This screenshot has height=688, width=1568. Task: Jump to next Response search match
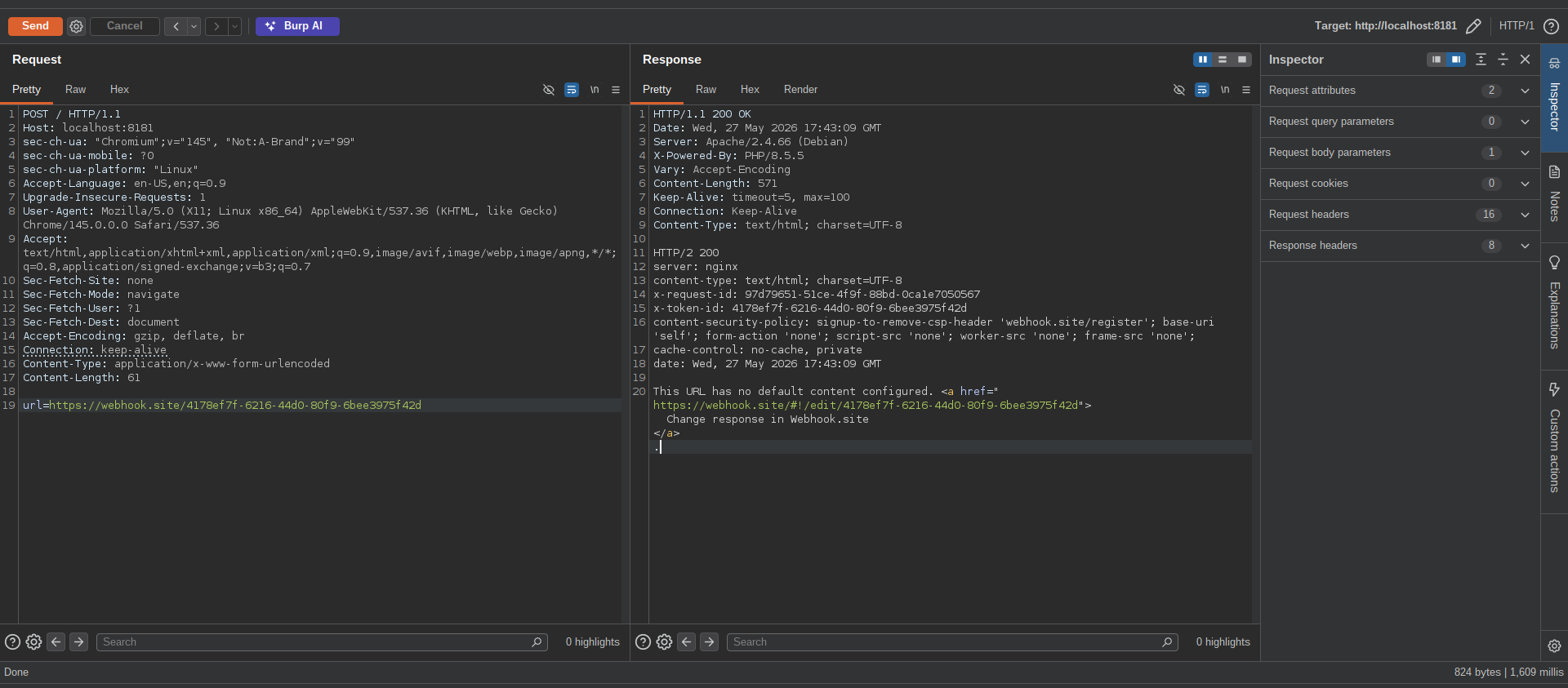point(709,642)
